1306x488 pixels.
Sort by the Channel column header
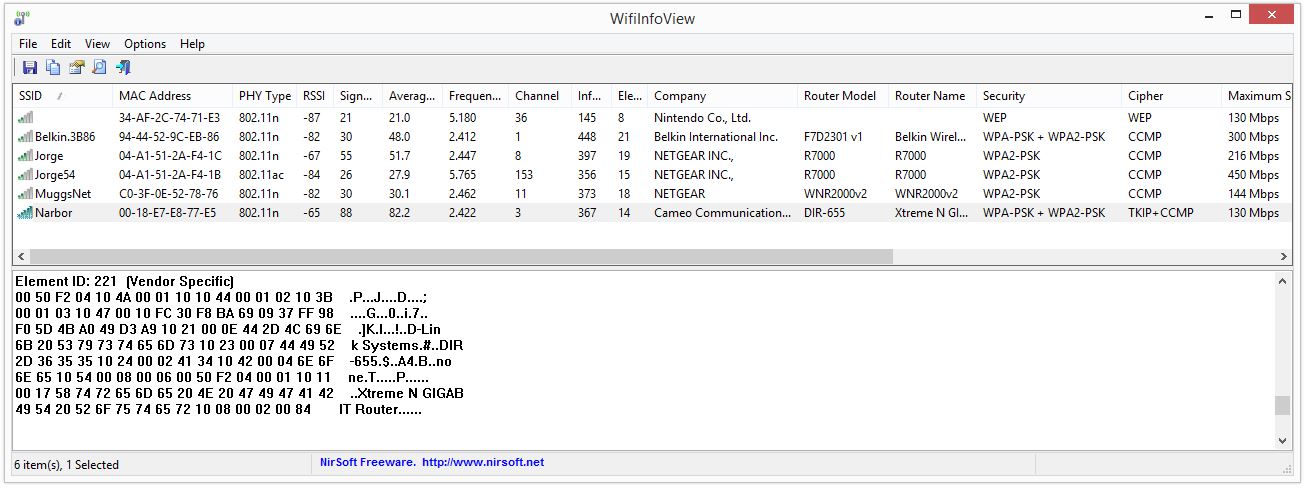pyautogui.click(x=540, y=96)
